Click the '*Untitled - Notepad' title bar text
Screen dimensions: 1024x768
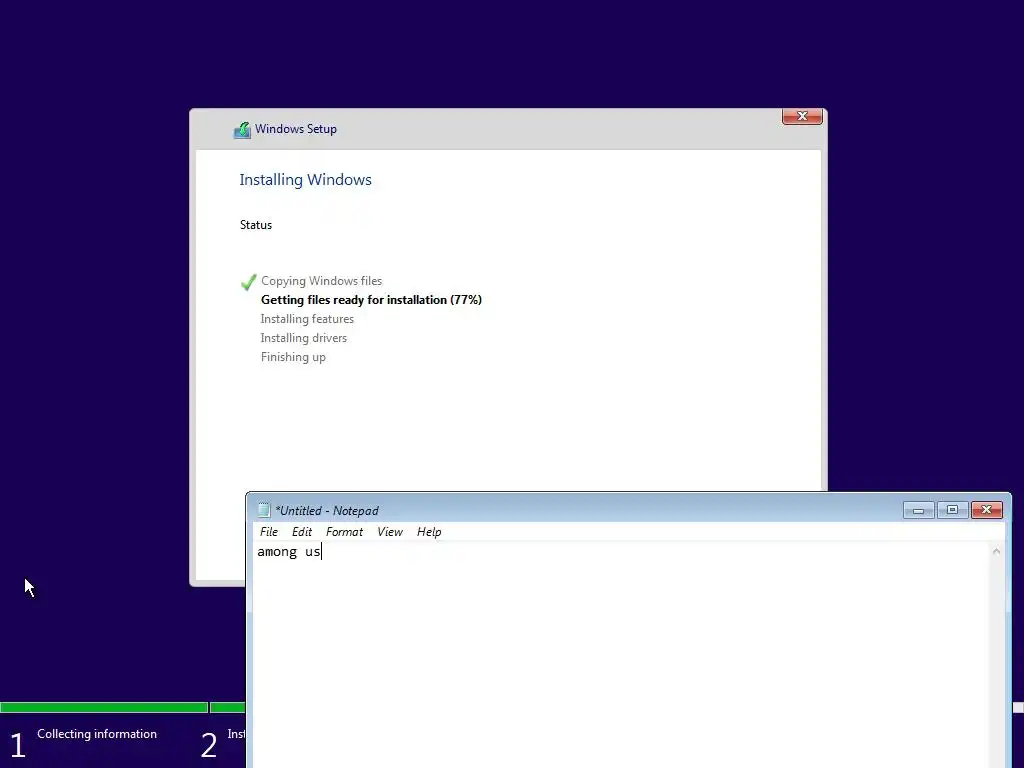coord(327,511)
